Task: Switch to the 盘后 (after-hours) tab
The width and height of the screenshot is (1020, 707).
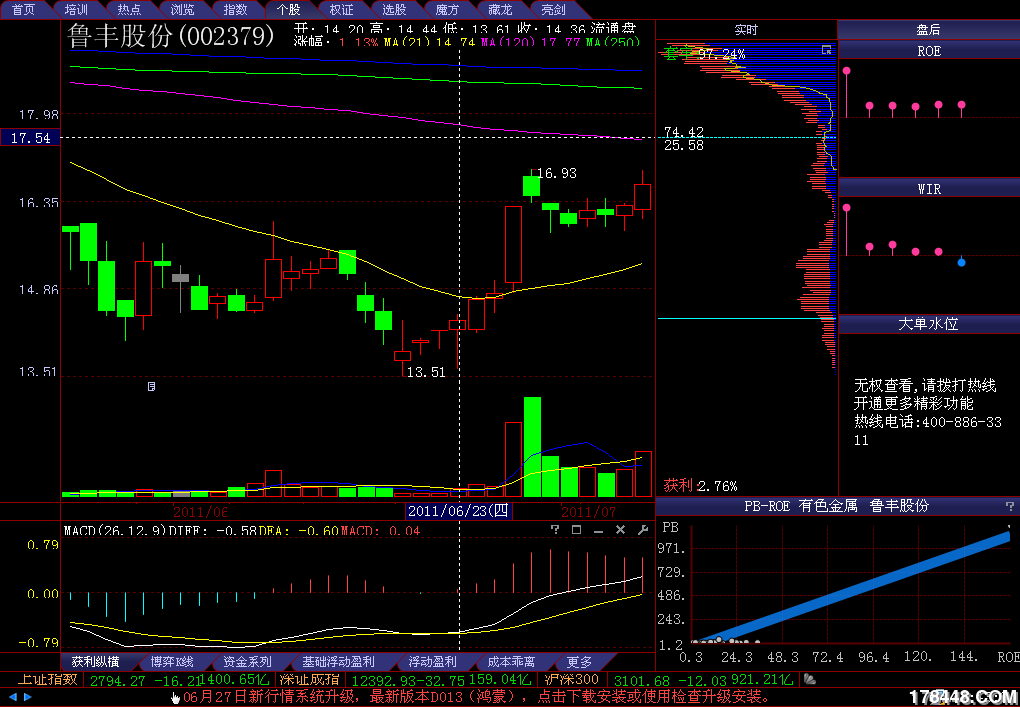Action: click(x=928, y=31)
